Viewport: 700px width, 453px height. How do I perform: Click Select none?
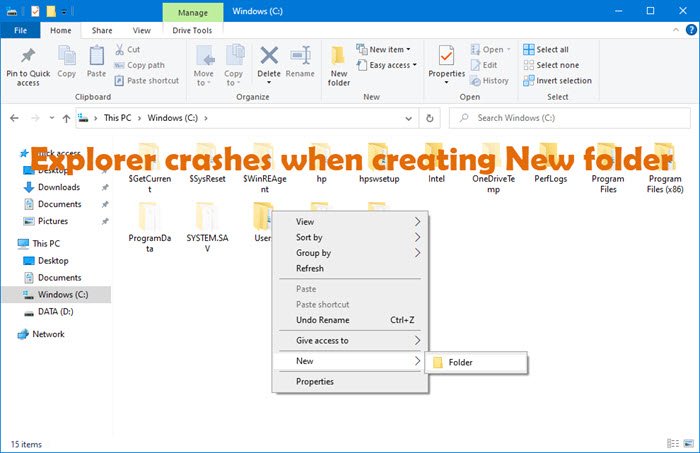(551, 65)
